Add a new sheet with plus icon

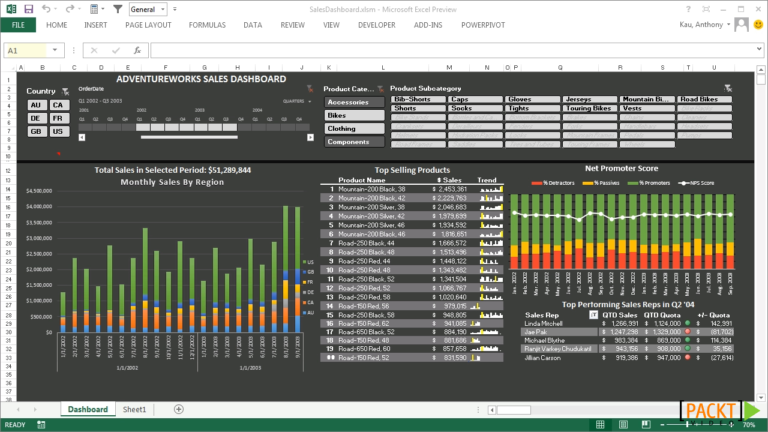(178, 409)
